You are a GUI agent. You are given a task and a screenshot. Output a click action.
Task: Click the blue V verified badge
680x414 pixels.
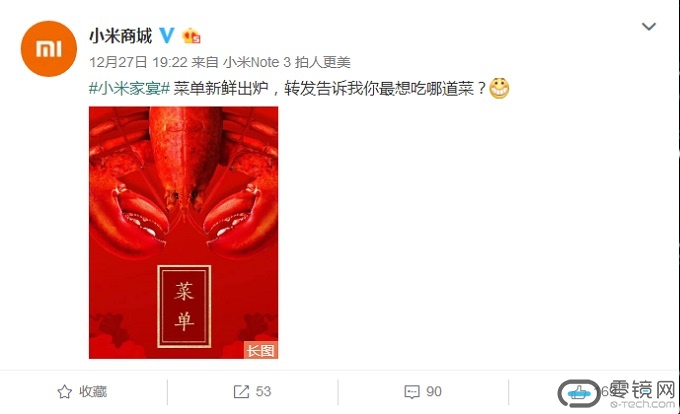(167, 35)
